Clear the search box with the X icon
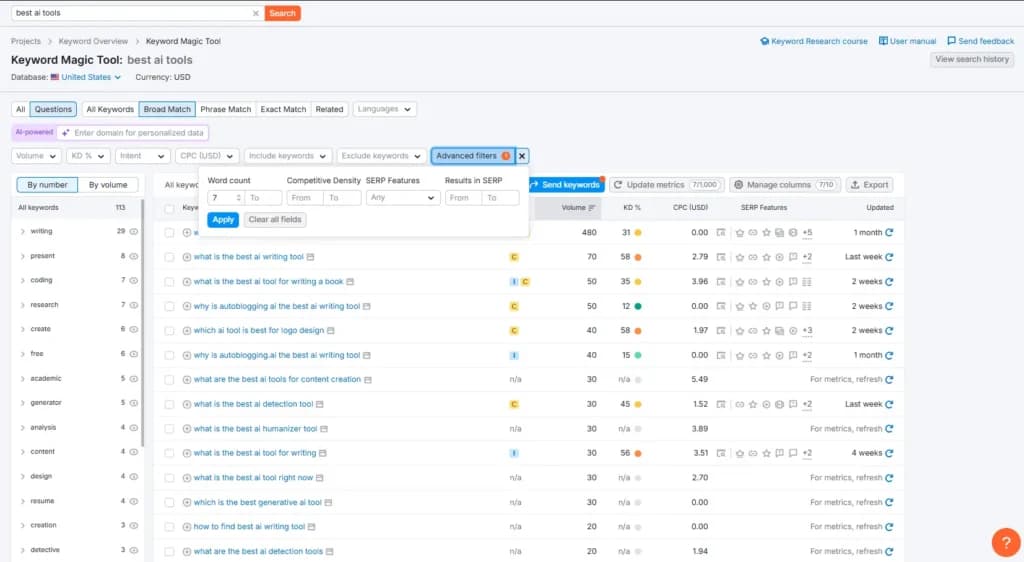1024x562 pixels. 255,13
